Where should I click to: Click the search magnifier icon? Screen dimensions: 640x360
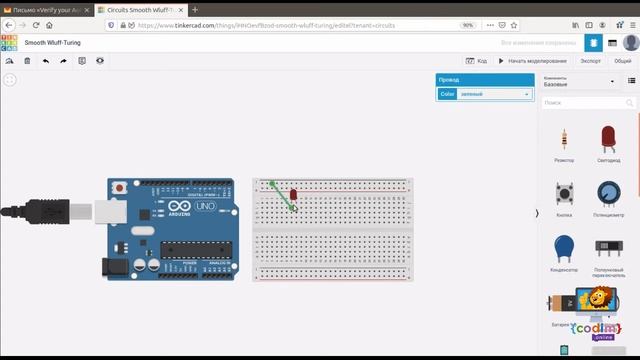pos(629,103)
